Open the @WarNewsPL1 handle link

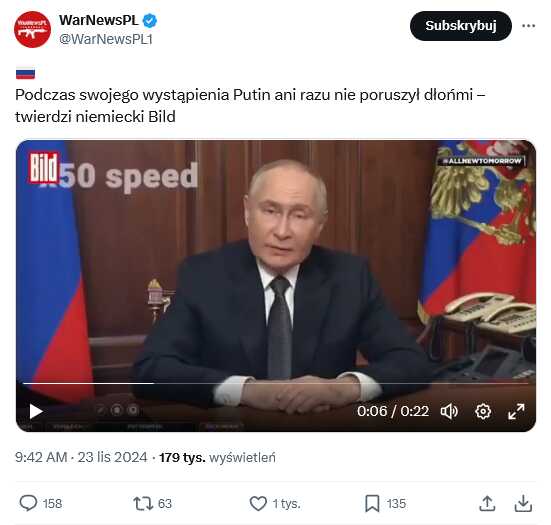click(106, 39)
